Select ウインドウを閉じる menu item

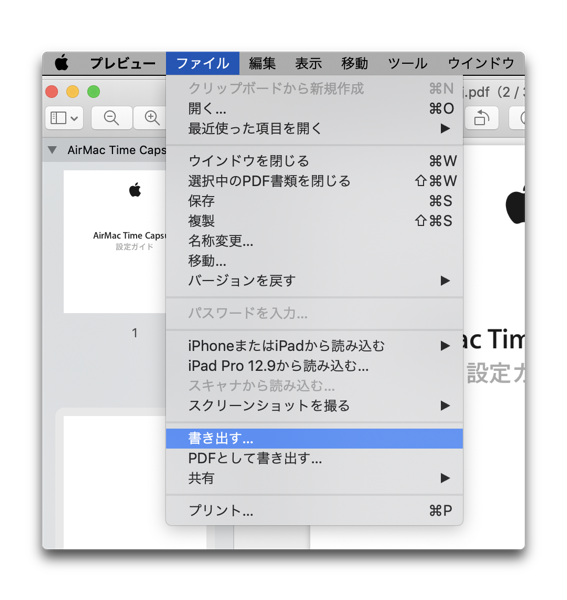(314, 161)
